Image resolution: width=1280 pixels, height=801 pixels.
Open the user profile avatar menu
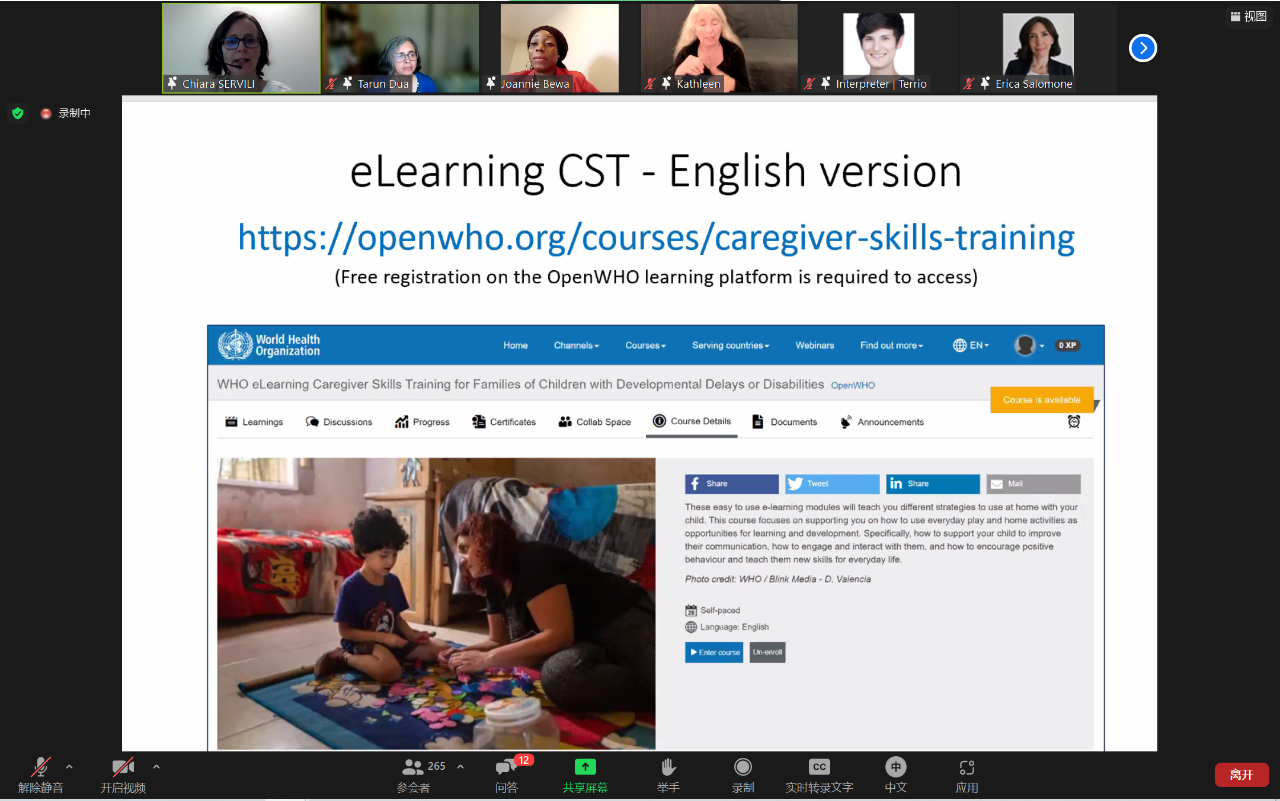coord(1028,345)
